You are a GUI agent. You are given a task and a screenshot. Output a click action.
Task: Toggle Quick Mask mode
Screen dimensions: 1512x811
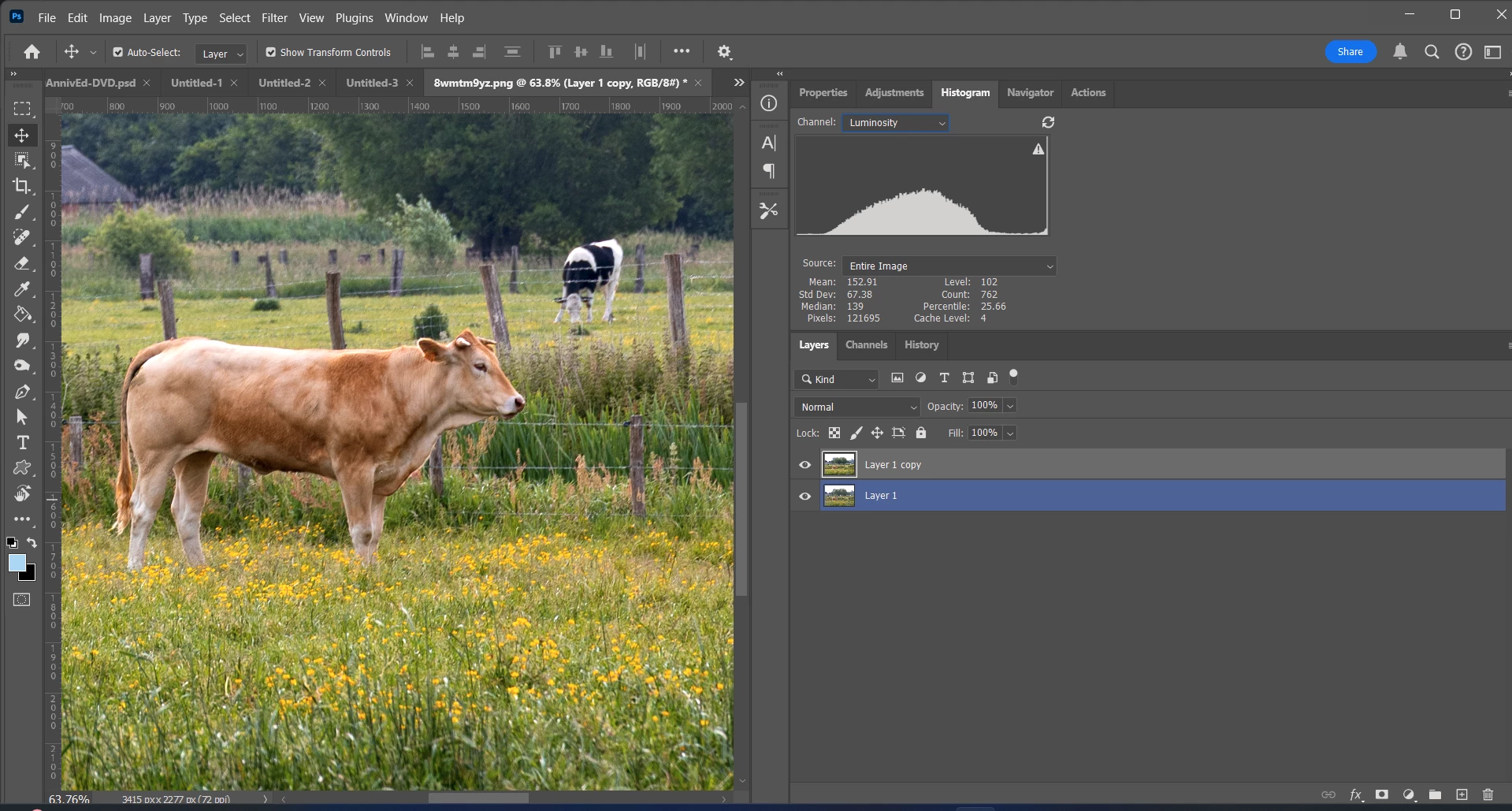pyautogui.click(x=22, y=600)
